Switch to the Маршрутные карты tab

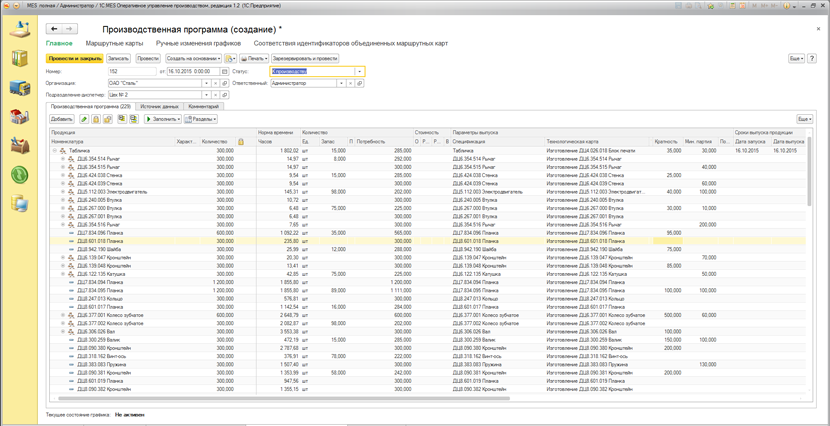point(114,44)
